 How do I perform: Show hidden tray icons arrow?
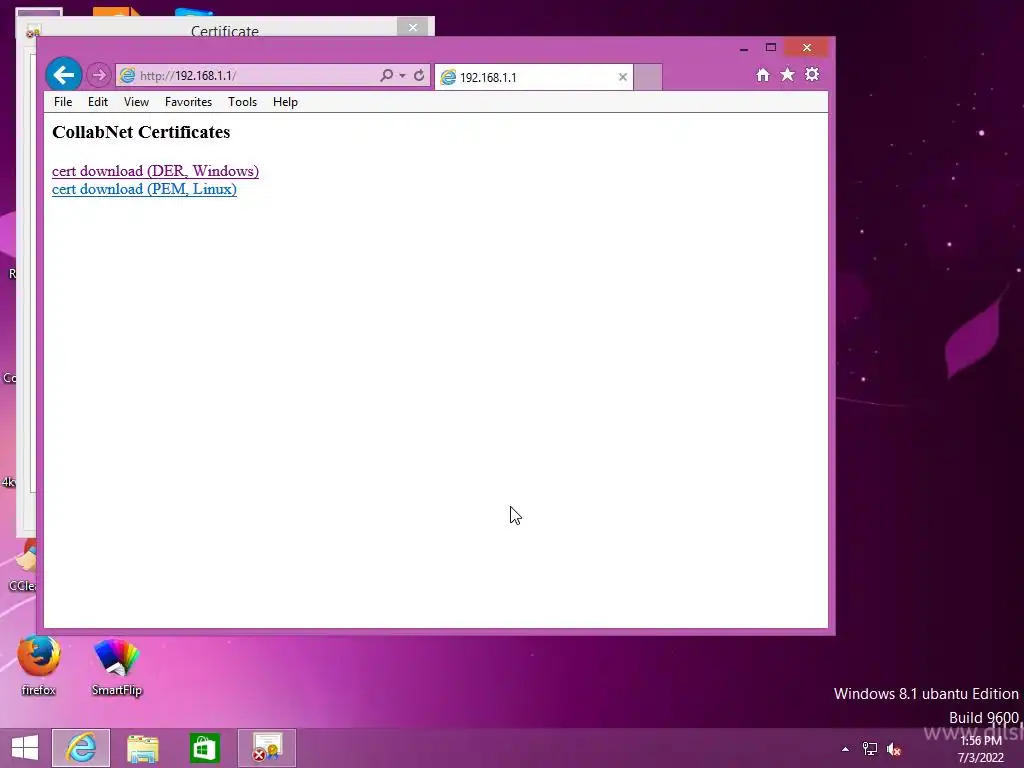pyautogui.click(x=845, y=749)
